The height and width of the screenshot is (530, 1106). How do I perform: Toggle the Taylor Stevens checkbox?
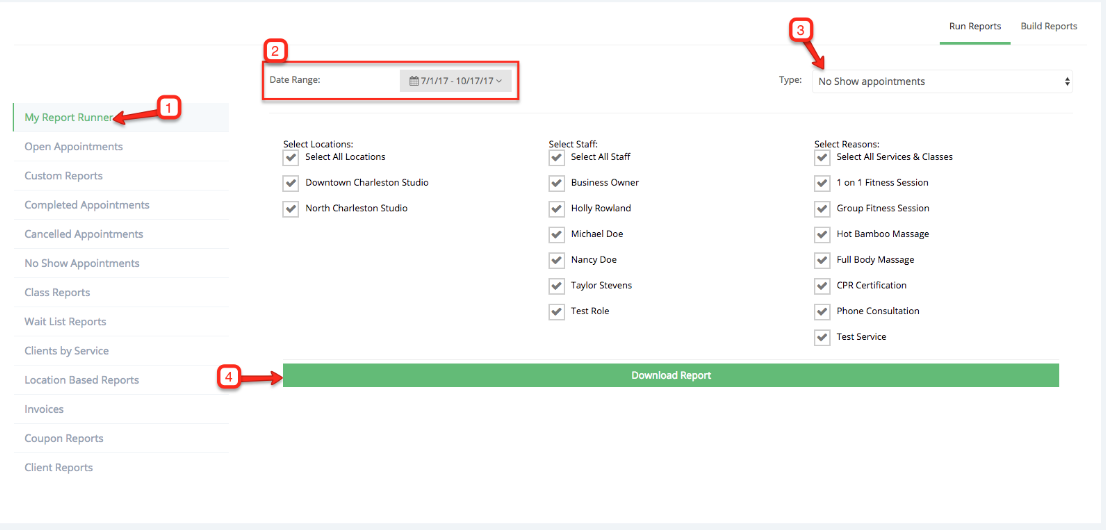pos(557,286)
